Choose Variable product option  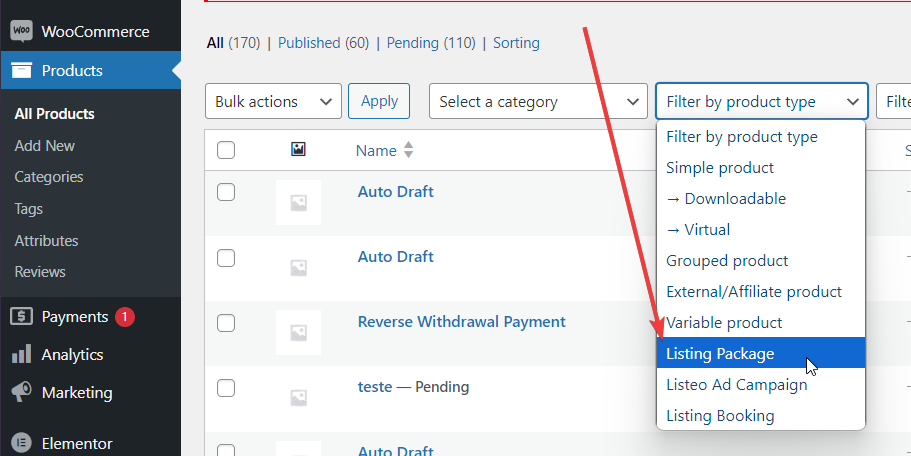pos(724,323)
